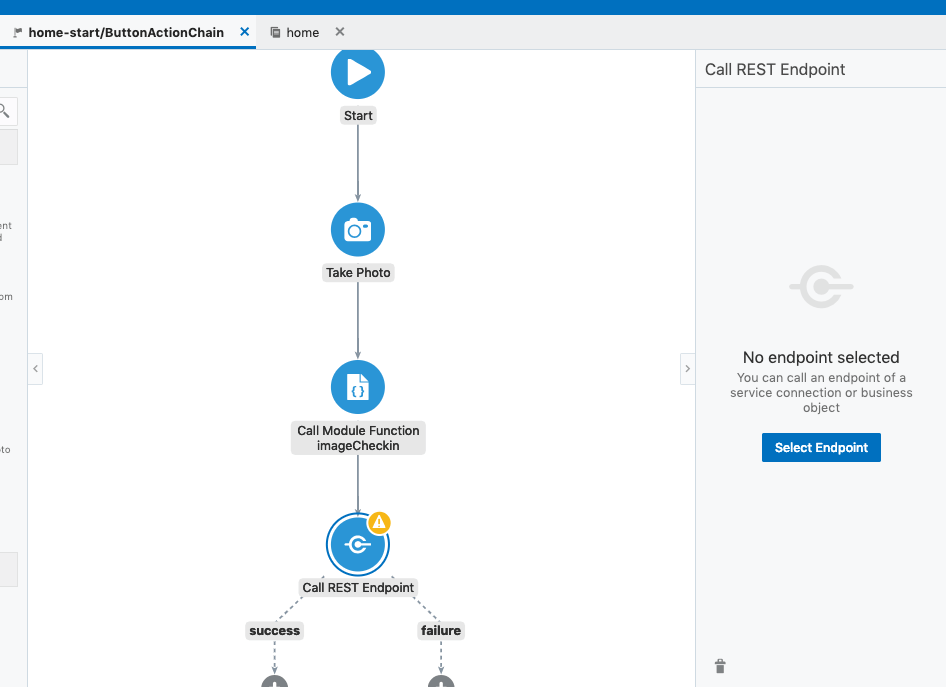
Task: Click the grey endpoint placeholder icon
Action: (821, 288)
